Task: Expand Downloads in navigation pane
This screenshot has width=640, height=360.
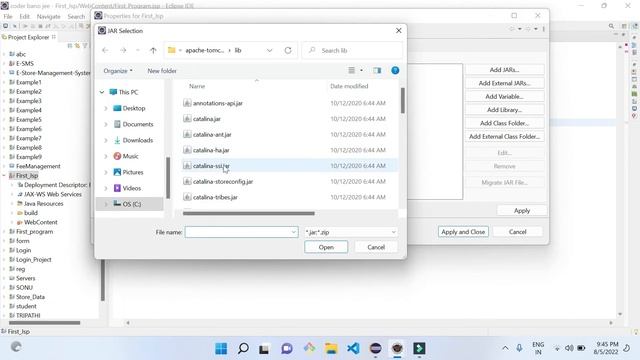Action: coord(106,140)
